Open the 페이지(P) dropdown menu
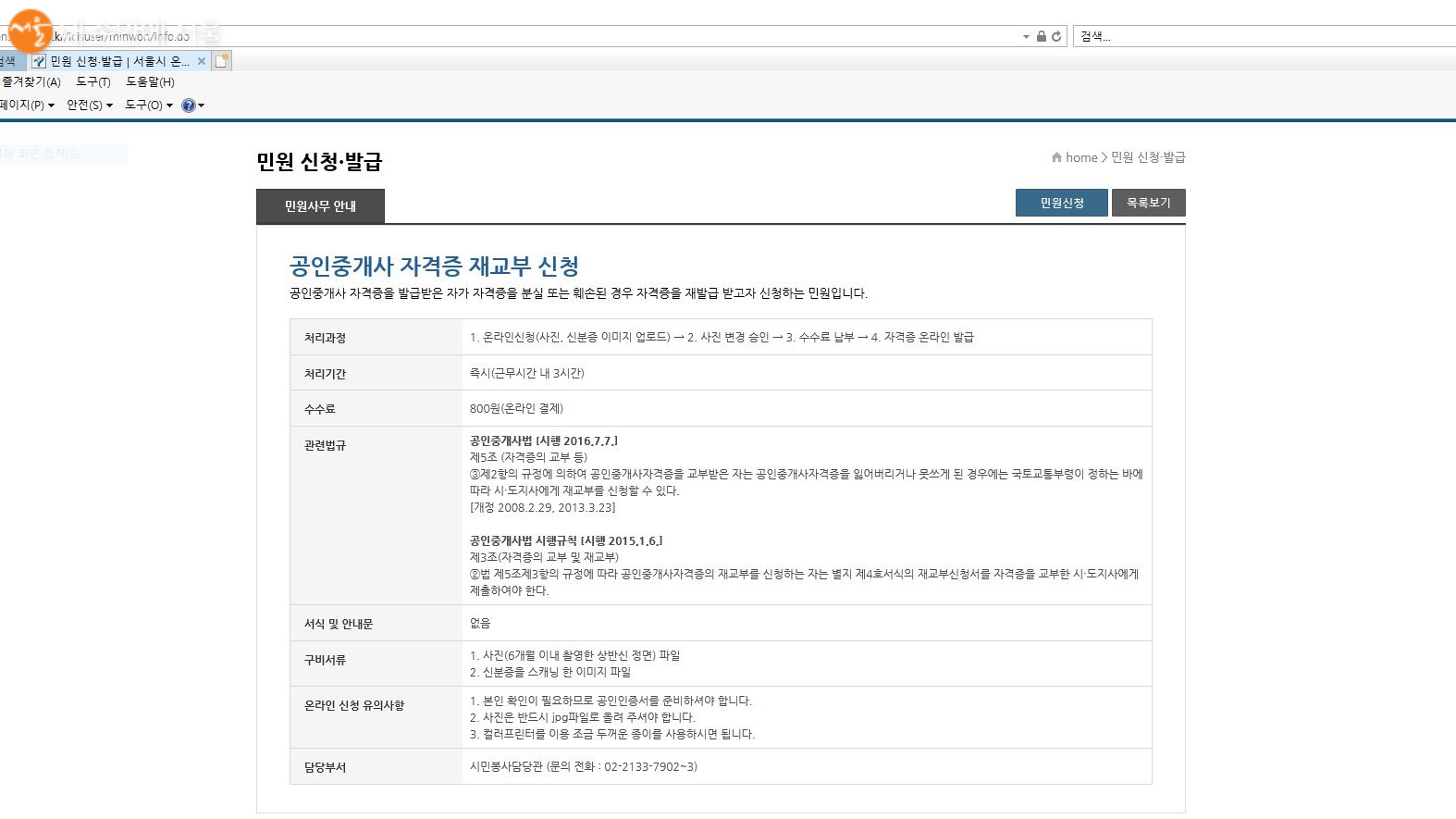 (x=26, y=105)
